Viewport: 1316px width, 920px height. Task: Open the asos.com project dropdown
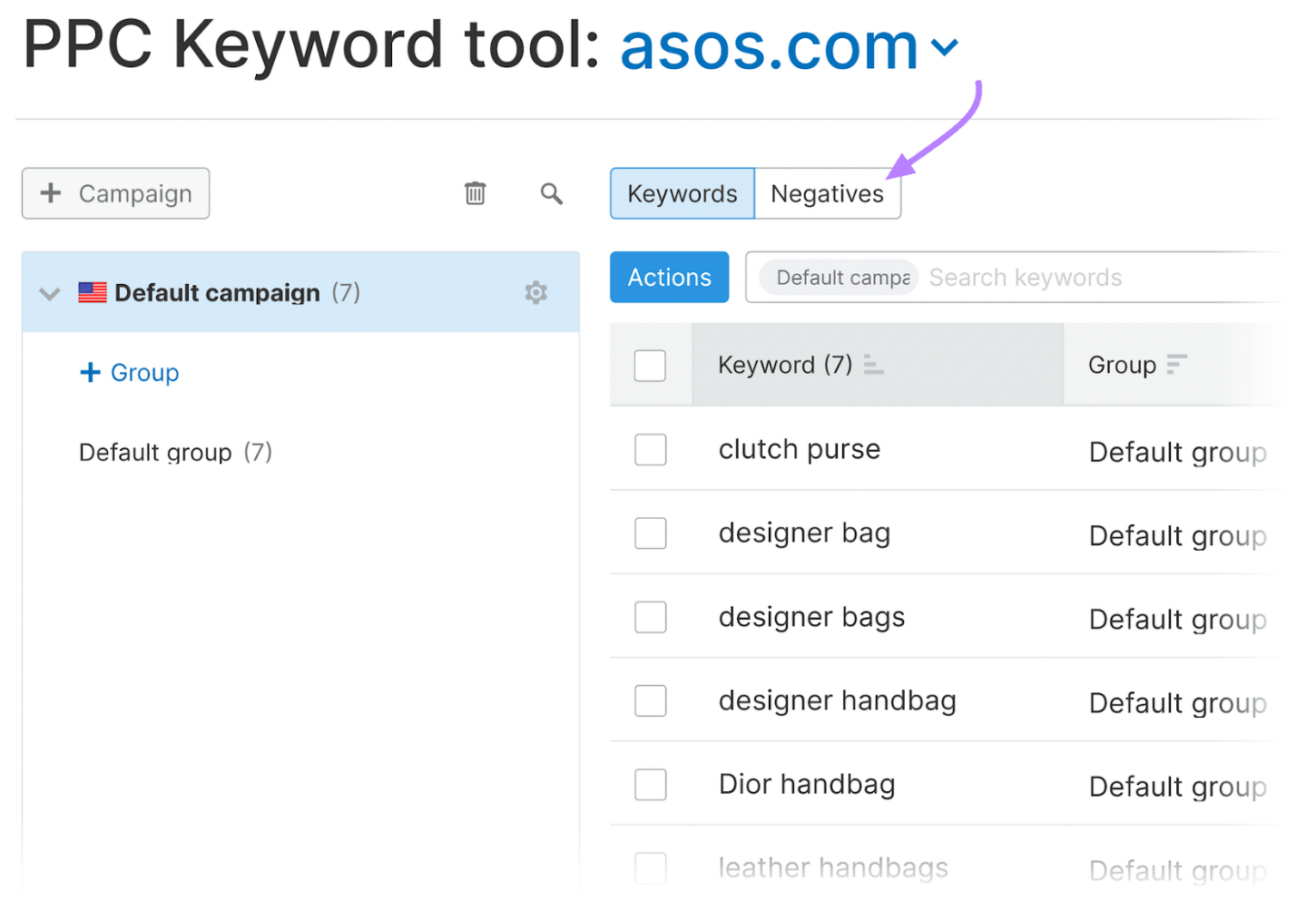(x=945, y=47)
